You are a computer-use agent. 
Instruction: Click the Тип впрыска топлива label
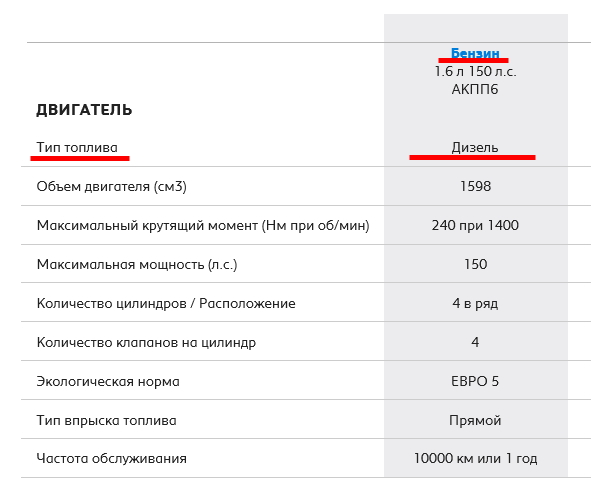click(x=106, y=420)
